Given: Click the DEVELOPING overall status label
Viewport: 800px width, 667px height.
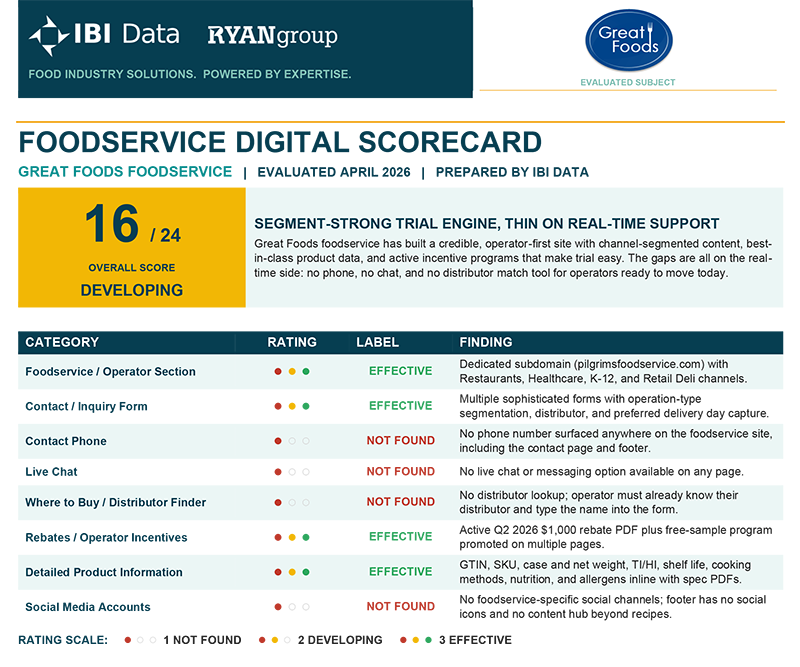Looking at the screenshot, I should 132,290.
